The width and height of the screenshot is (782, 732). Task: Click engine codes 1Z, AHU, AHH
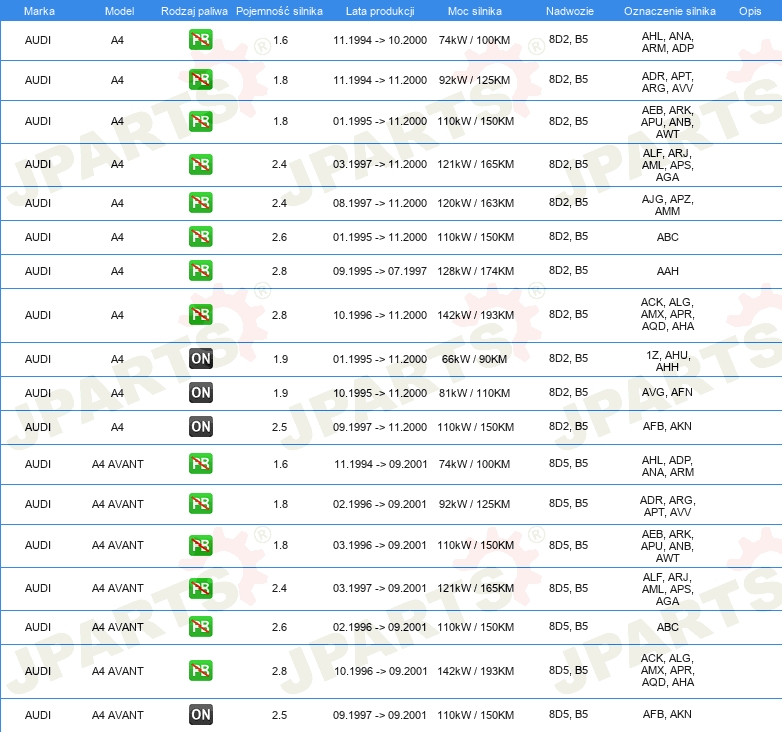tap(668, 361)
